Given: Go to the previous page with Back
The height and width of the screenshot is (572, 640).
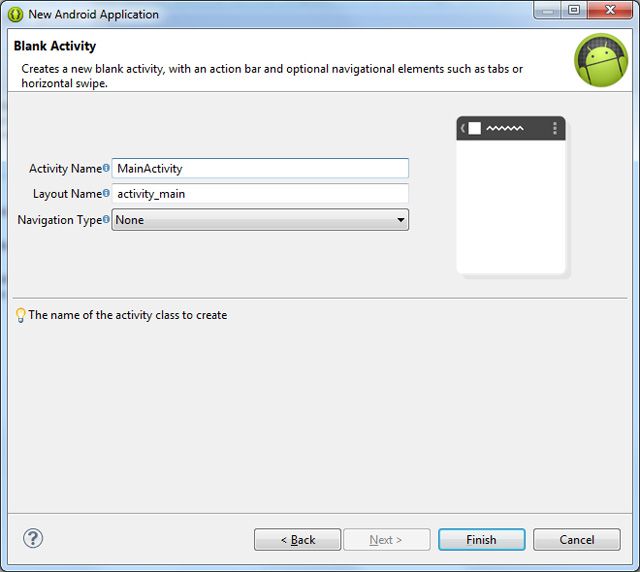Looking at the screenshot, I should (x=297, y=540).
